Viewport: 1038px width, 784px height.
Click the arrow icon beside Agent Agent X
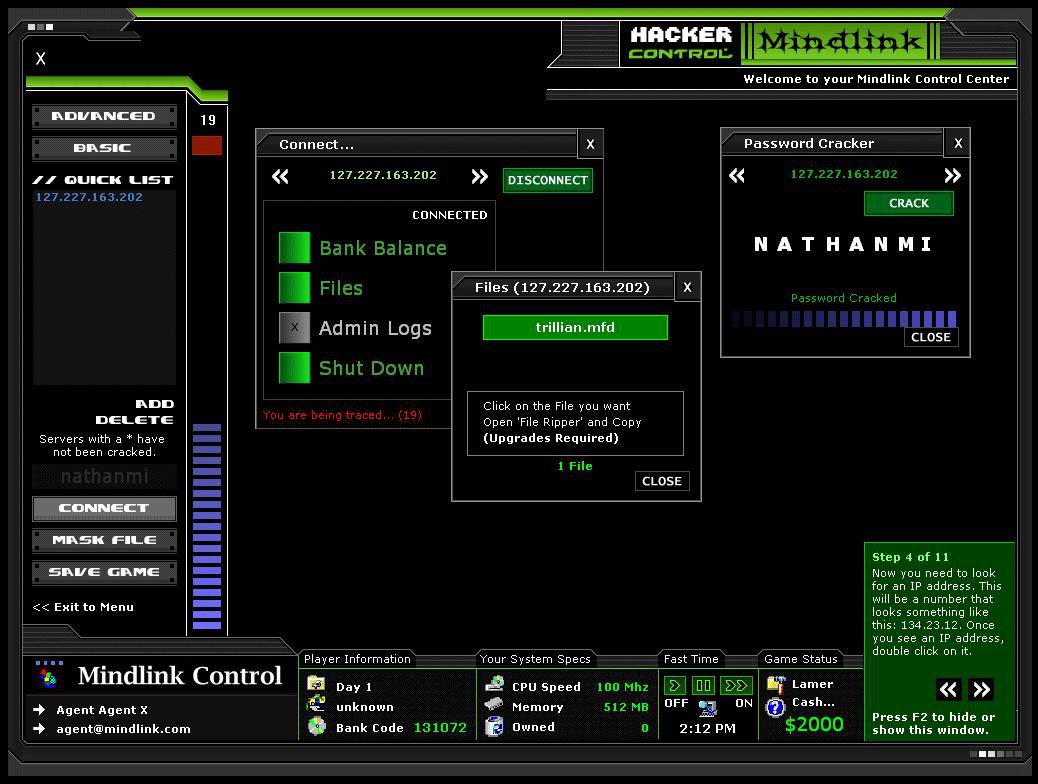tap(39, 709)
